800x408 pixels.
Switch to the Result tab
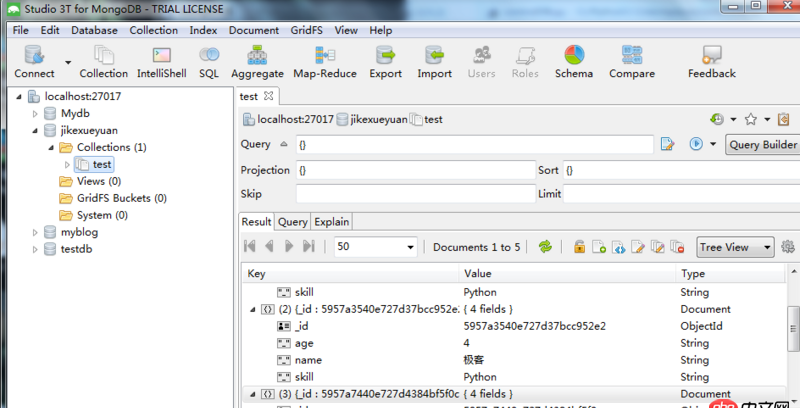point(256,222)
